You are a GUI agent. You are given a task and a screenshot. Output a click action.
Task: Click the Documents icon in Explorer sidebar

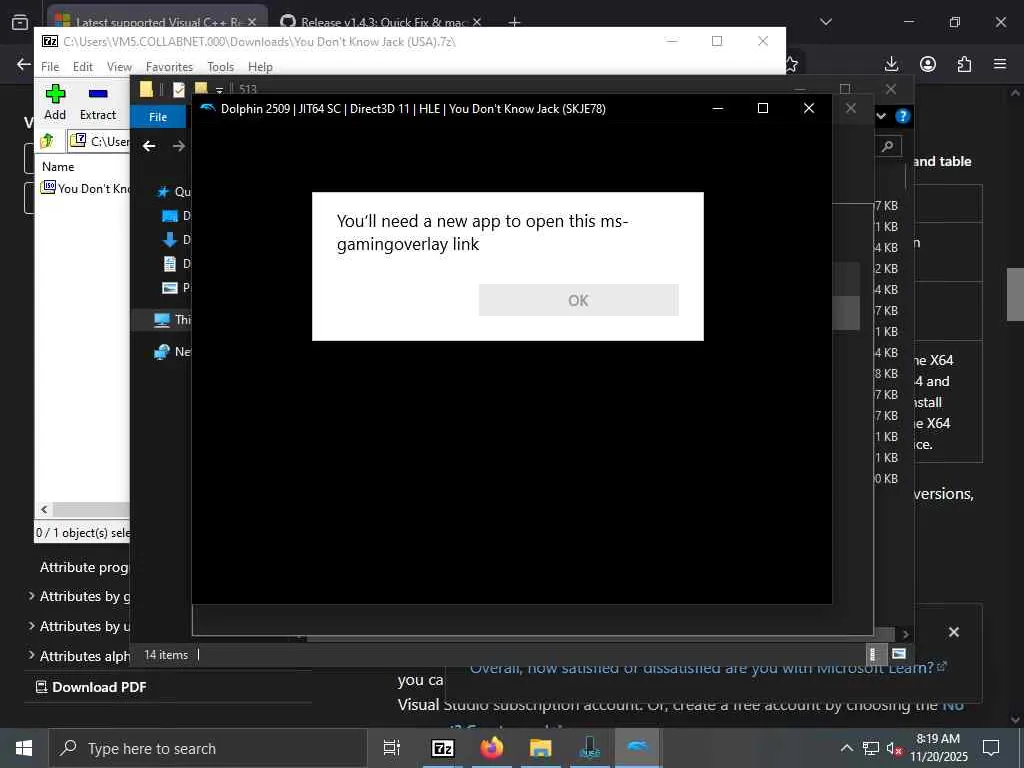170,264
